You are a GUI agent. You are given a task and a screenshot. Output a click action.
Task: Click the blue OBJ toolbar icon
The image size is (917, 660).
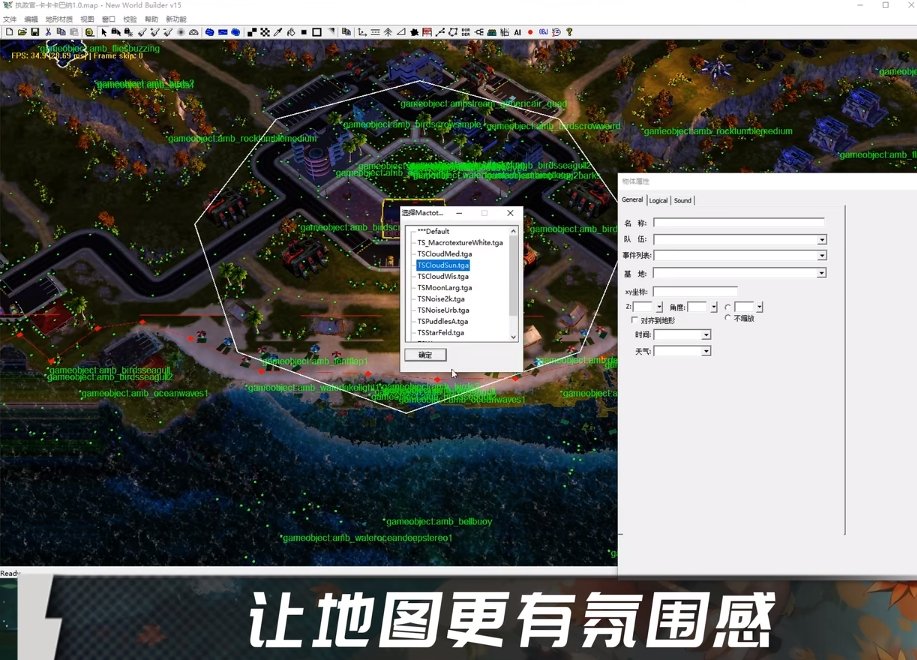(543, 32)
